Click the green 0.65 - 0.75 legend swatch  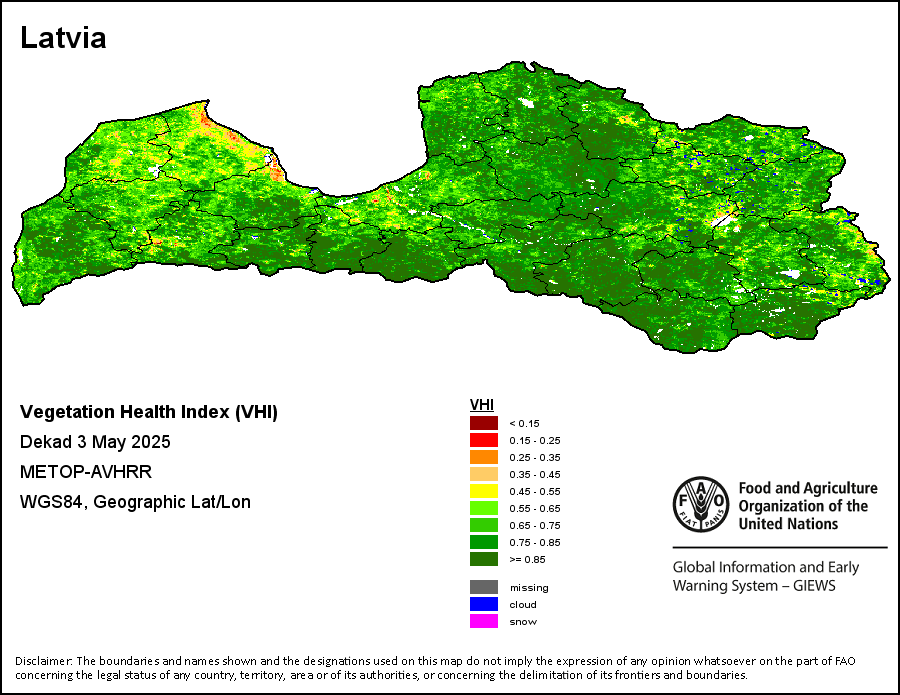pos(484,525)
